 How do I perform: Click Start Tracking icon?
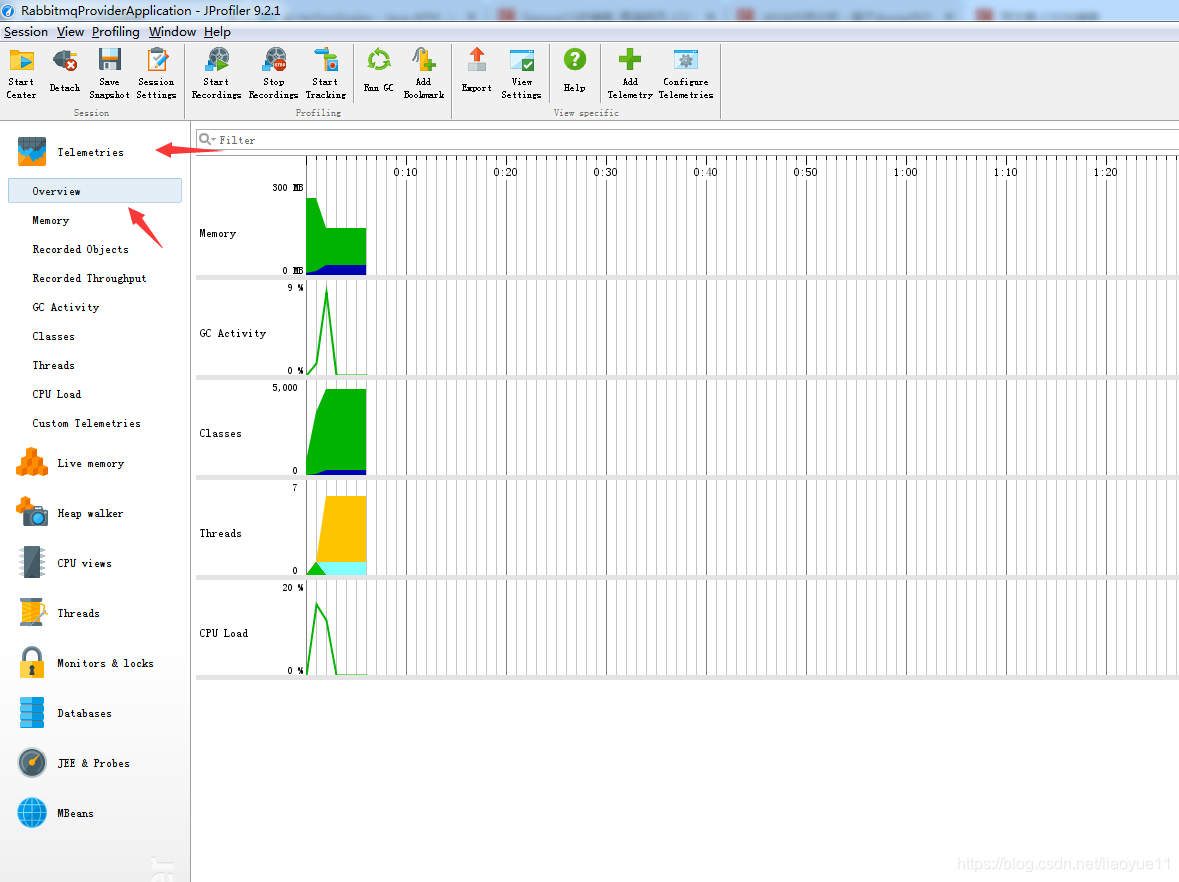326,73
